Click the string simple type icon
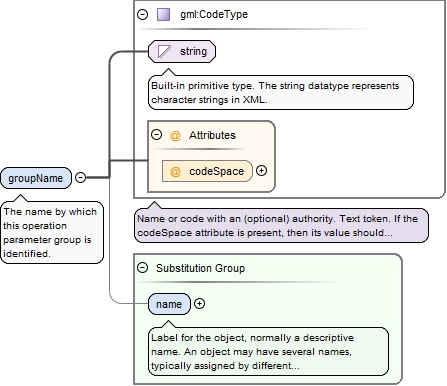Viewport: 447px width, 386px height. click(164, 52)
